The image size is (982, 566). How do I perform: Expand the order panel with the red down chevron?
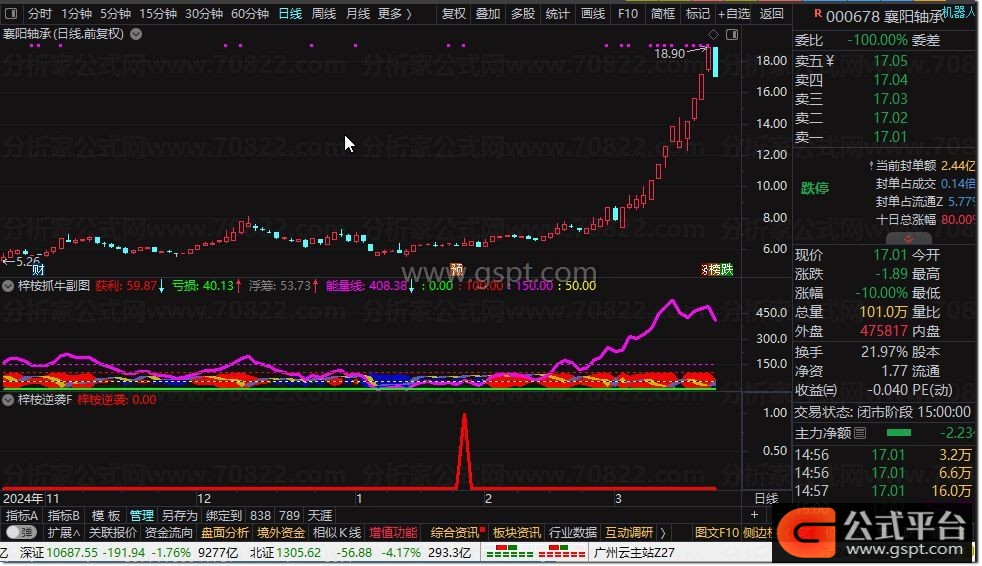click(908, 239)
